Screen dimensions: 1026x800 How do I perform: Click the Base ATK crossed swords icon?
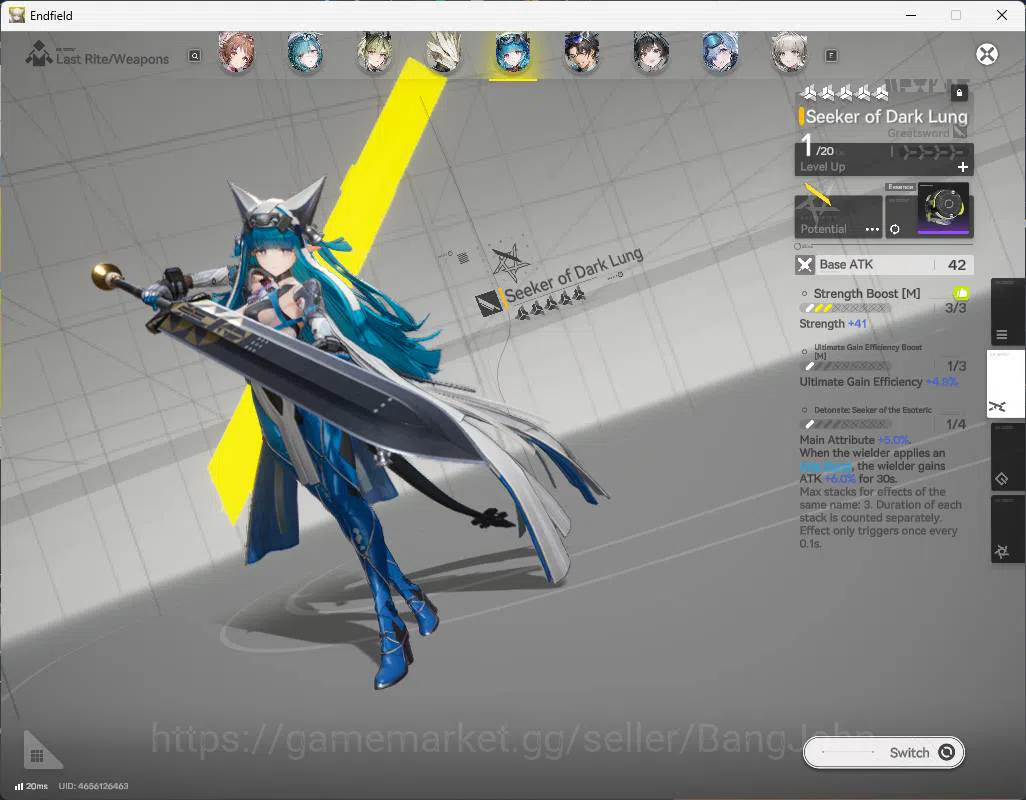805,265
